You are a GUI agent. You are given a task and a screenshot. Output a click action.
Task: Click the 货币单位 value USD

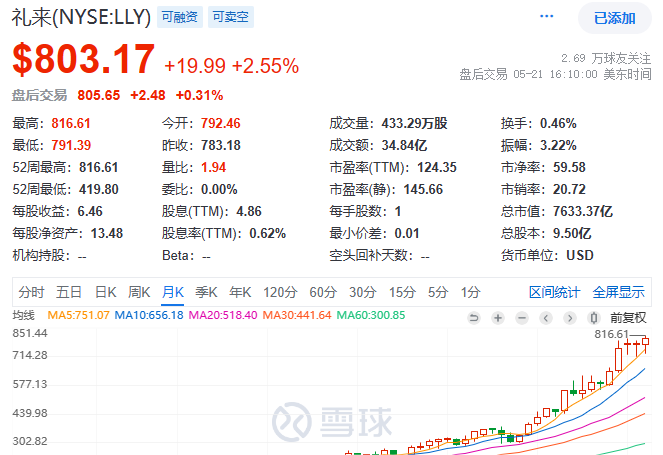click(x=580, y=255)
